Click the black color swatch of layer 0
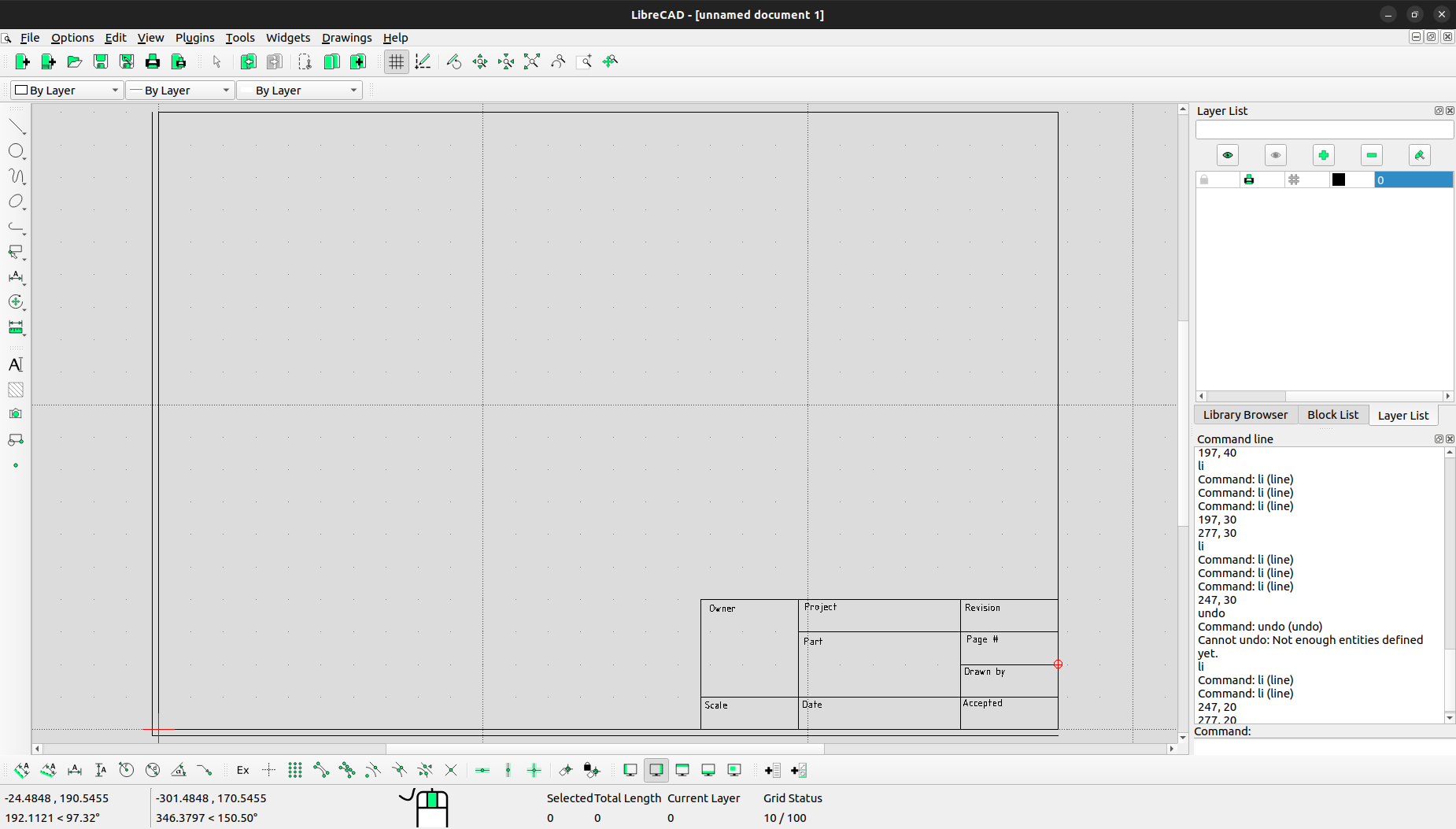Image resolution: width=1456 pixels, height=829 pixels. pos(1339,180)
